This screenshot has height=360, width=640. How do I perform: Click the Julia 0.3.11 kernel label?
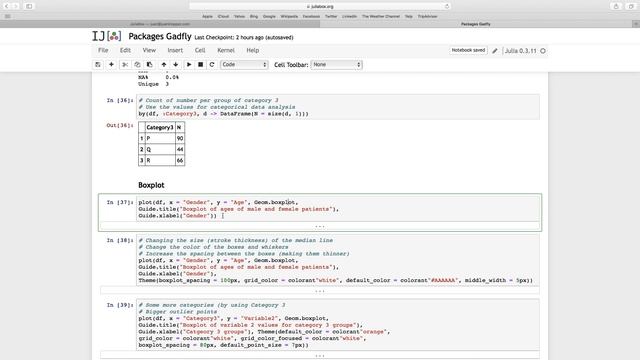(x=520, y=51)
